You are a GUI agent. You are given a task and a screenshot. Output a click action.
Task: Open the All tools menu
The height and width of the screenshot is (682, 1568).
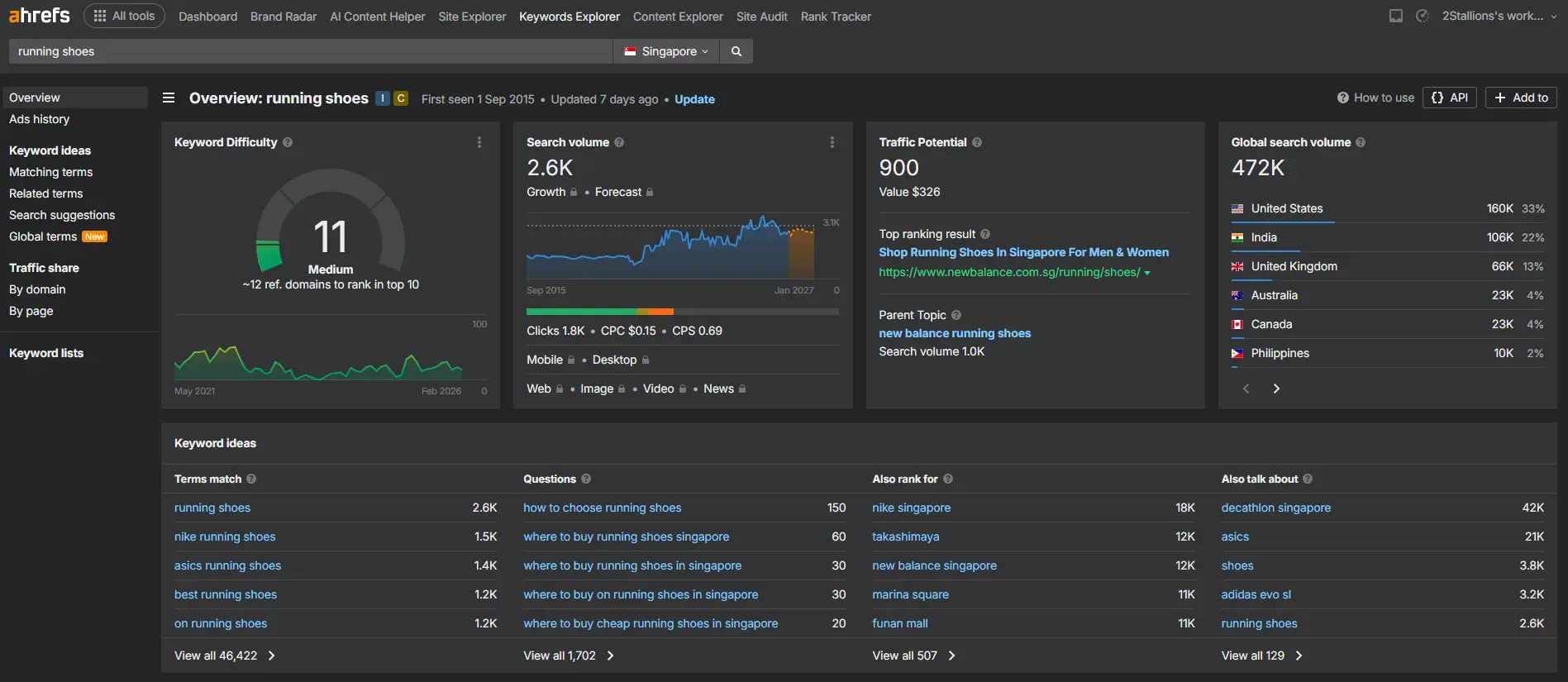124,16
